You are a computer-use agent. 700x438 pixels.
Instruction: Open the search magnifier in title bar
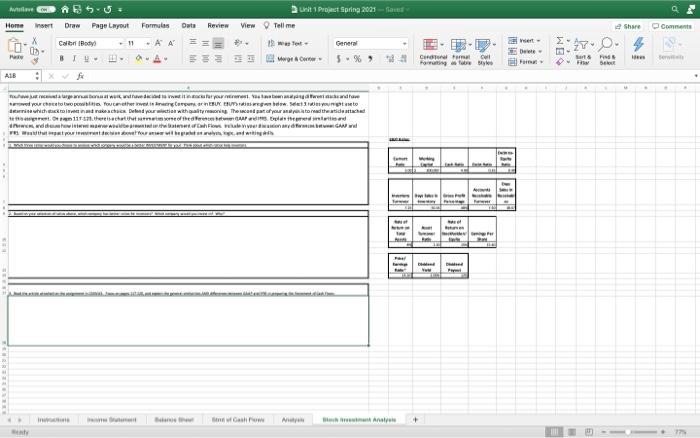675,9
